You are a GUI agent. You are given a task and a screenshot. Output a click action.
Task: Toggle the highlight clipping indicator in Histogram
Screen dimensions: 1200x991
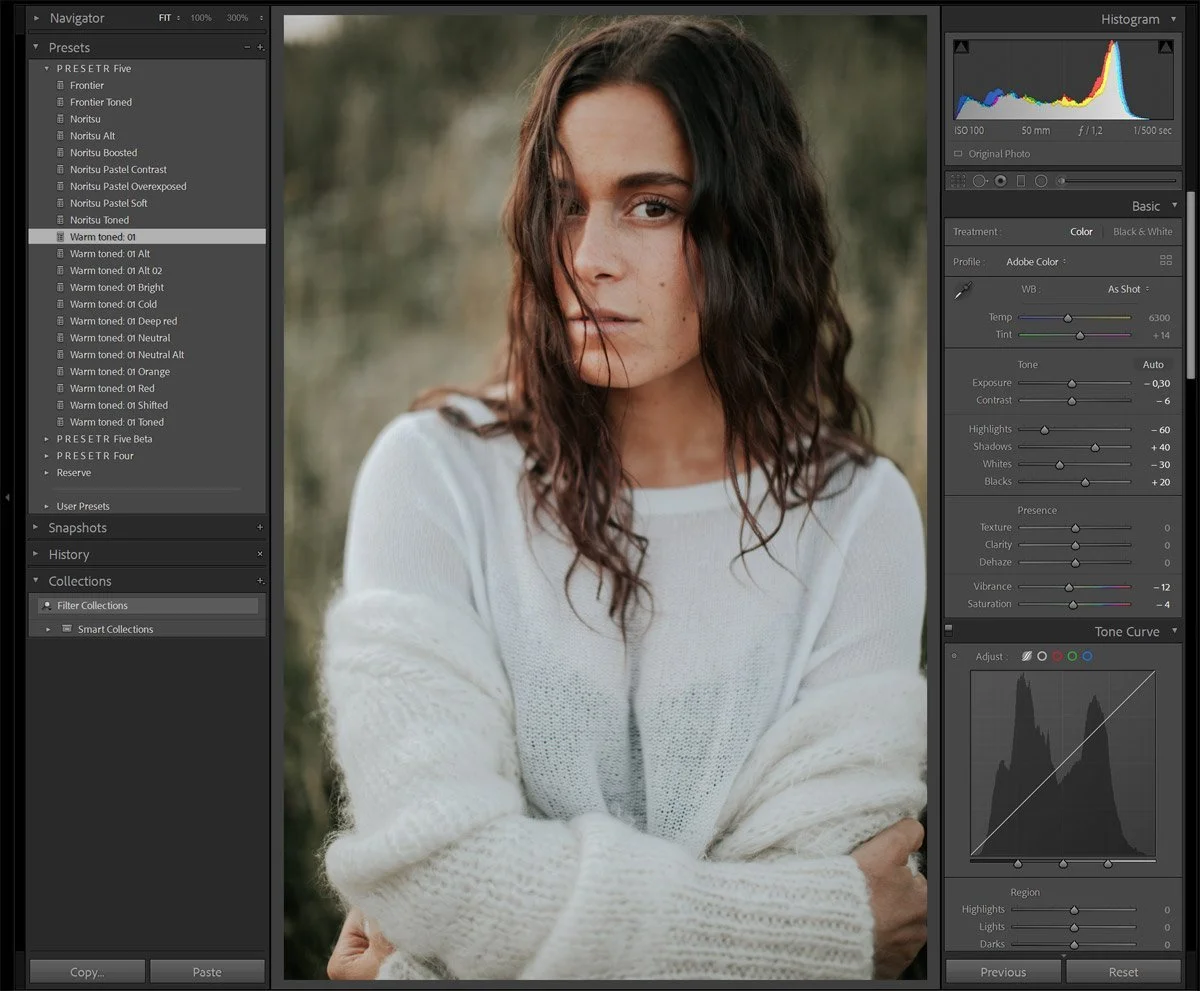(1165, 46)
